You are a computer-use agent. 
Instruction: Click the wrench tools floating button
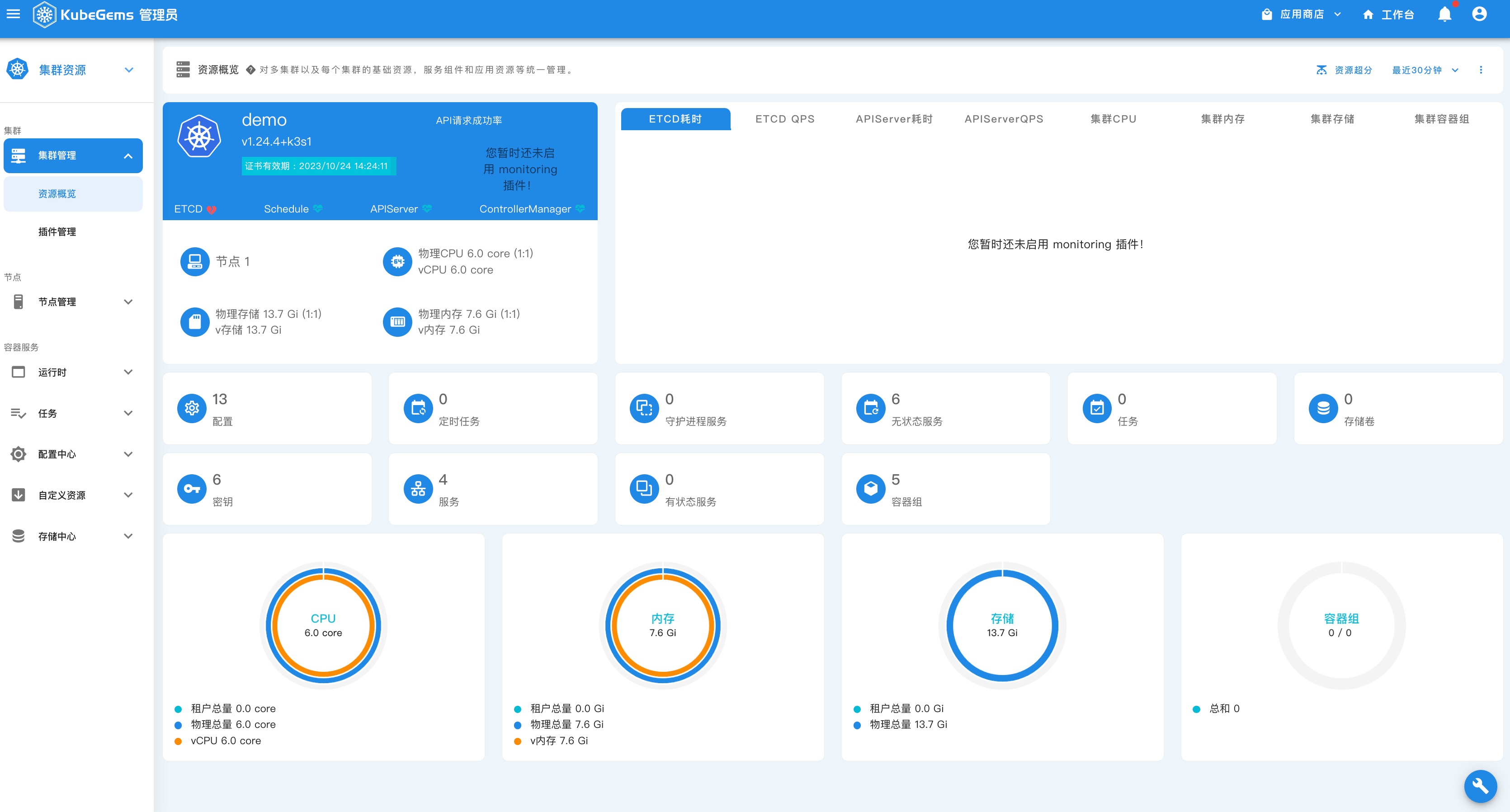[x=1480, y=786]
